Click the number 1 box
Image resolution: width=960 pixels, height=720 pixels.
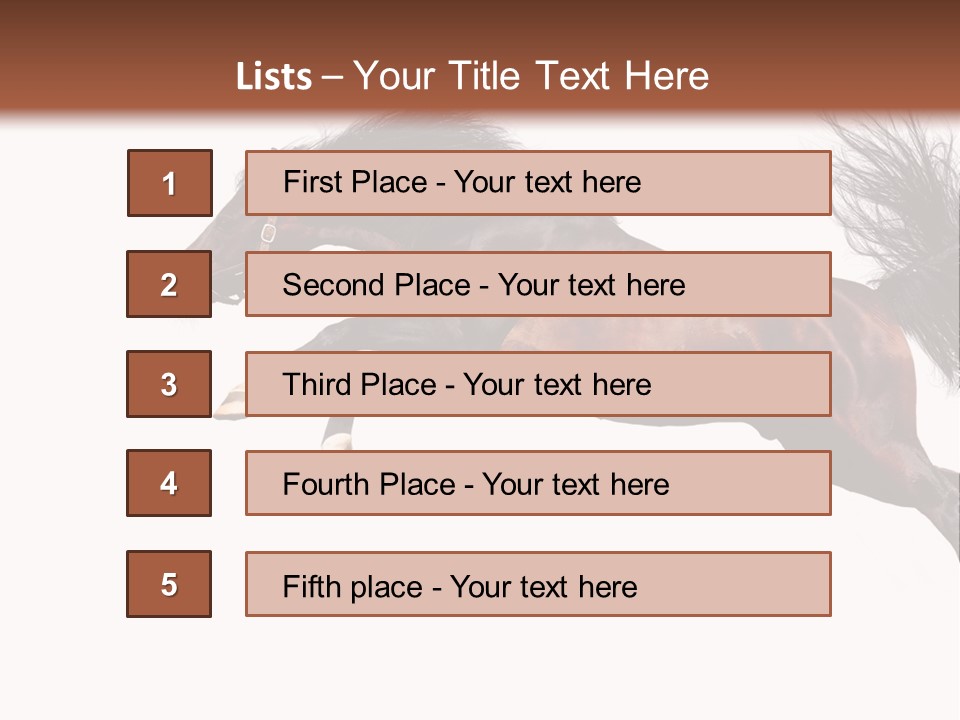coord(170,183)
